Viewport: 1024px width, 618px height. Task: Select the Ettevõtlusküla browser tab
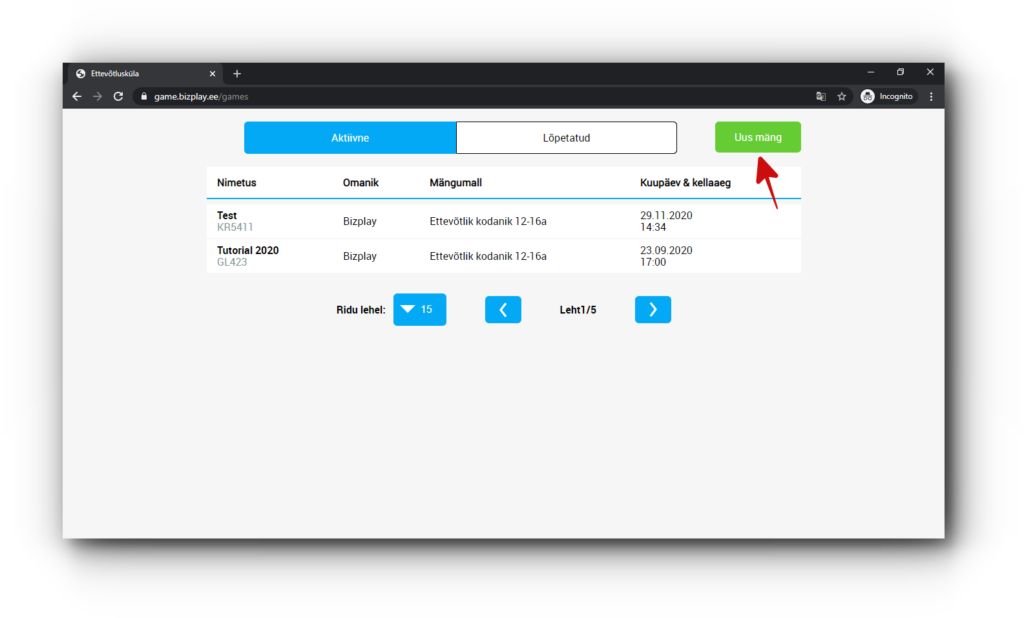tap(140, 74)
